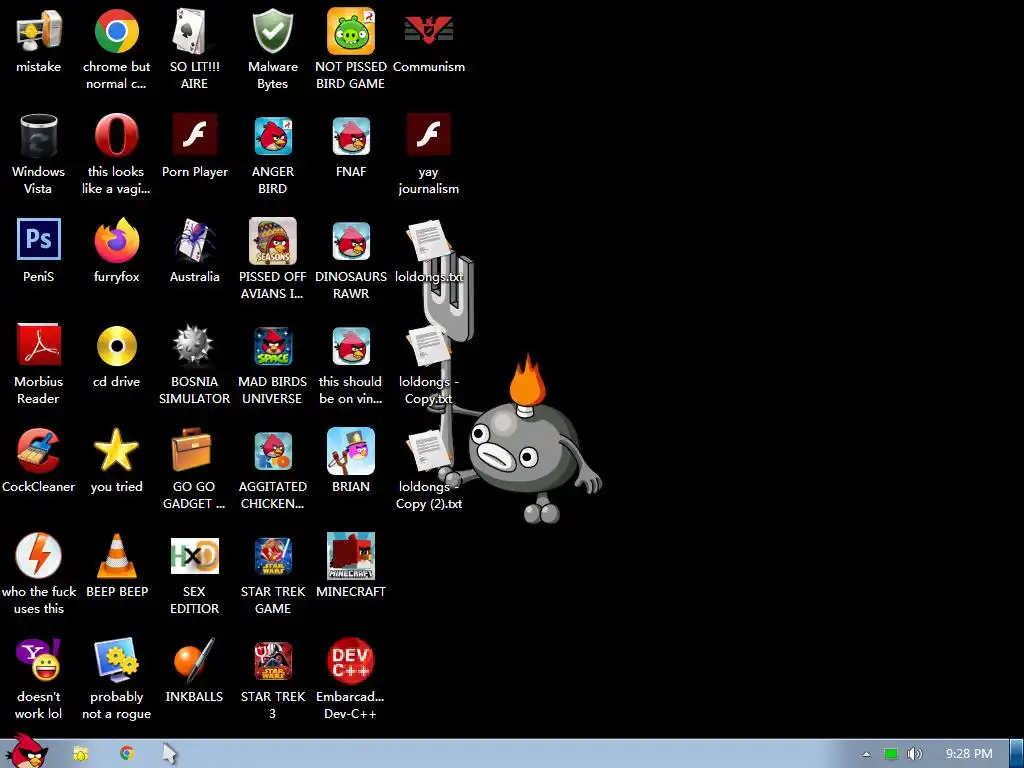The width and height of the screenshot is (1024, 768).
Task: Launch the STAR TREK GAME icon
Action: point(272,556)
